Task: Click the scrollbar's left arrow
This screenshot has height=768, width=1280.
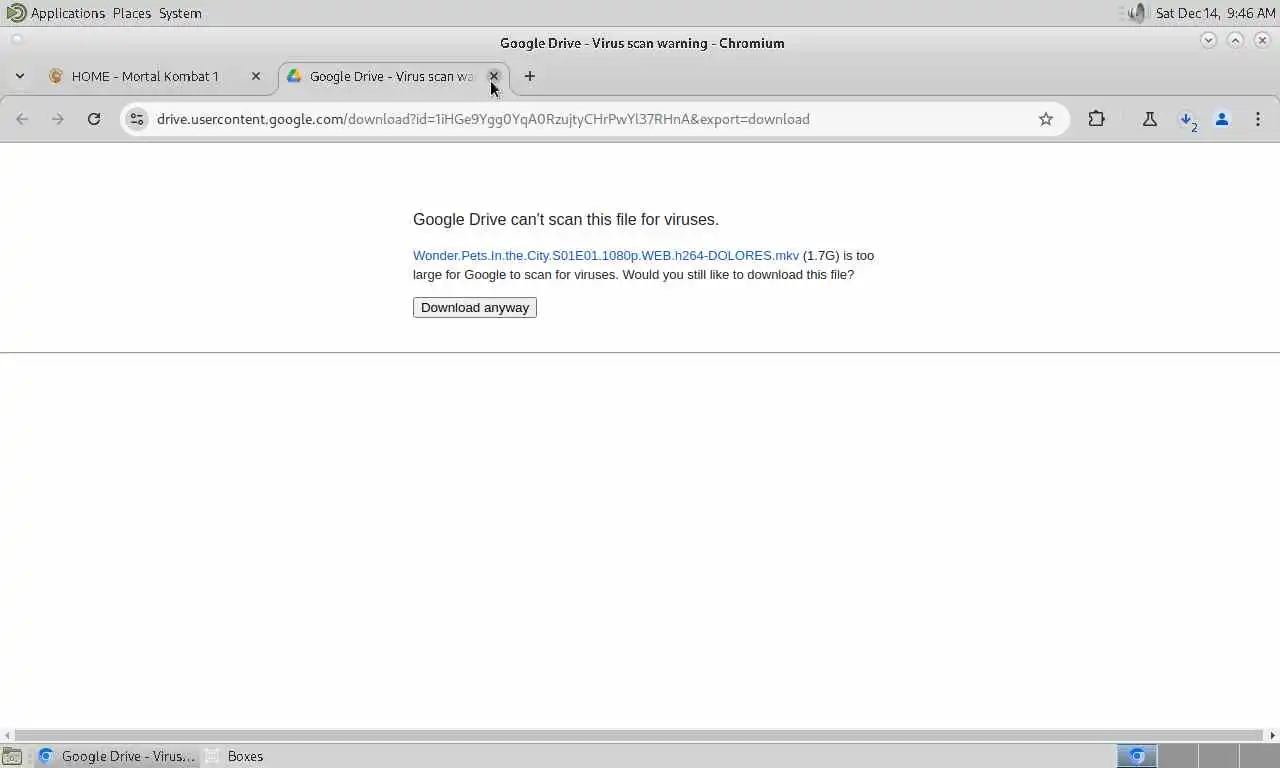Action: [x=7, y=735]
